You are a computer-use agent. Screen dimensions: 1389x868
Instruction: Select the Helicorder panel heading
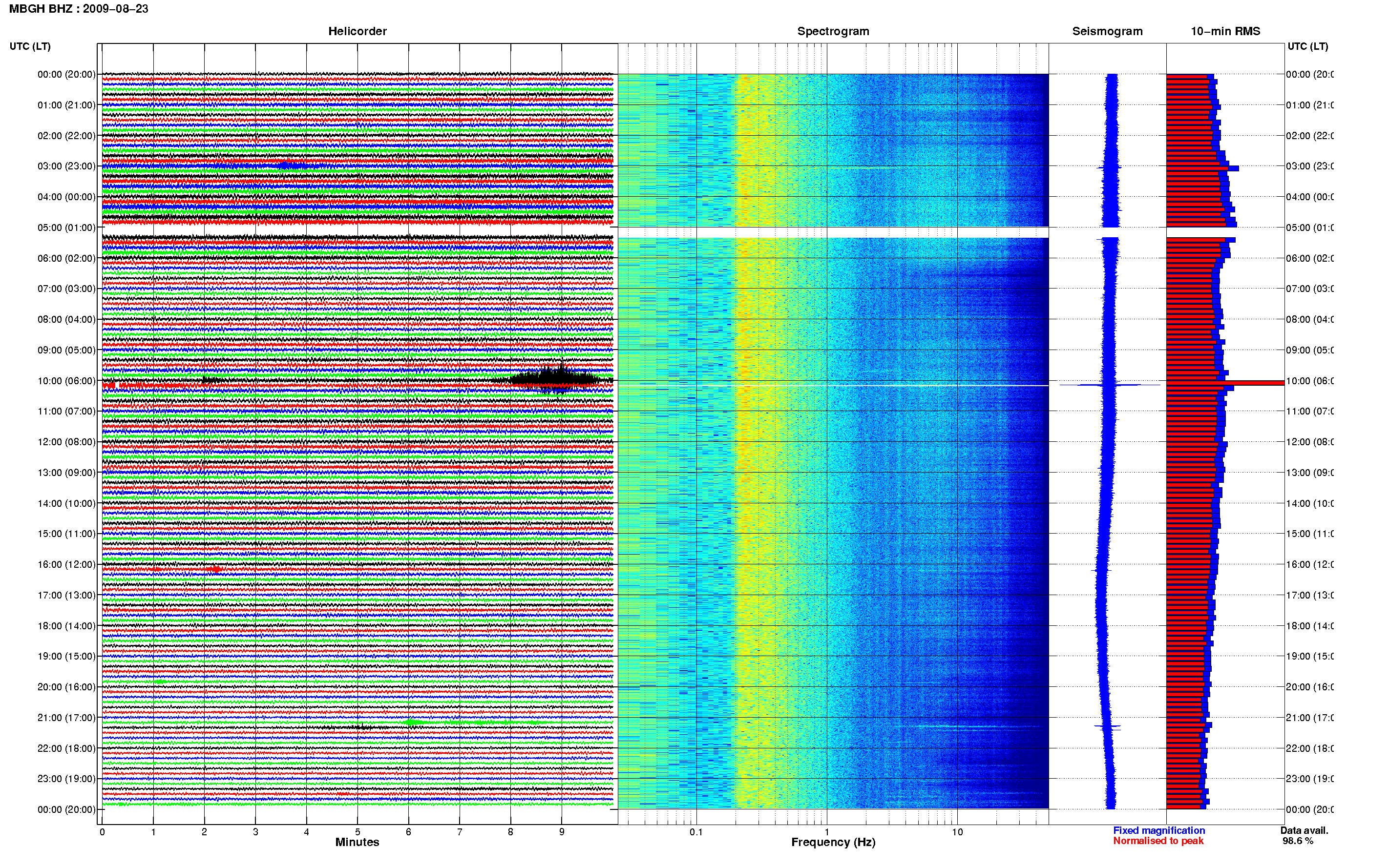357,31
